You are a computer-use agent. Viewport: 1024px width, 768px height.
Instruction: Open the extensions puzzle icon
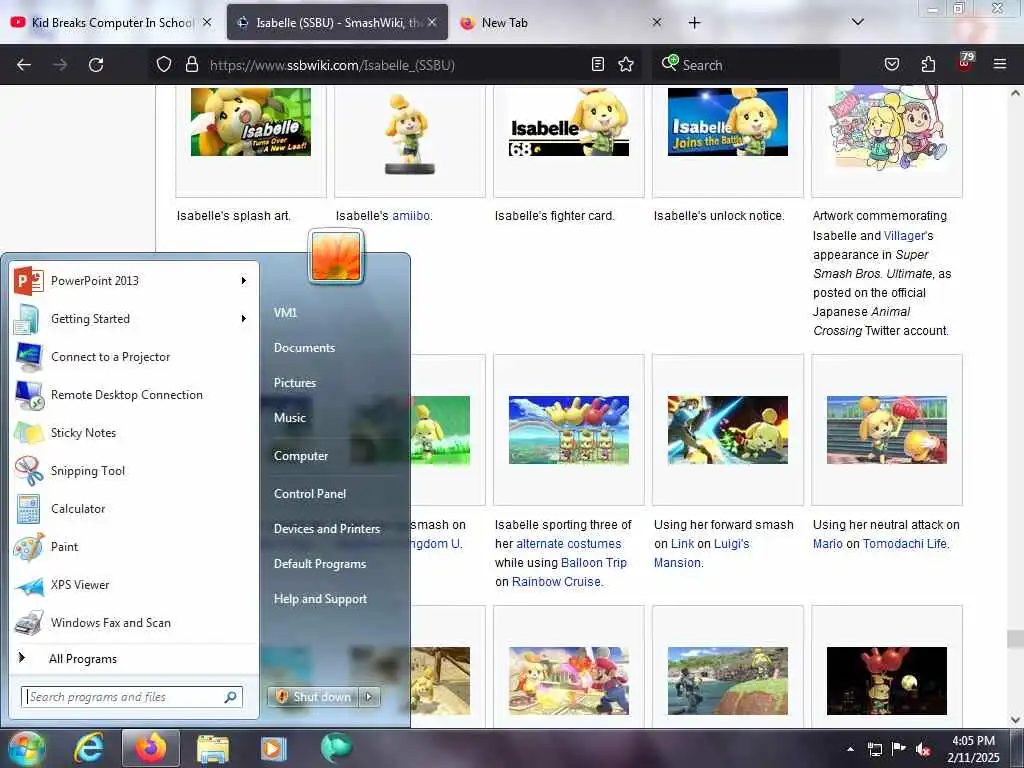(x=928, y=65)
